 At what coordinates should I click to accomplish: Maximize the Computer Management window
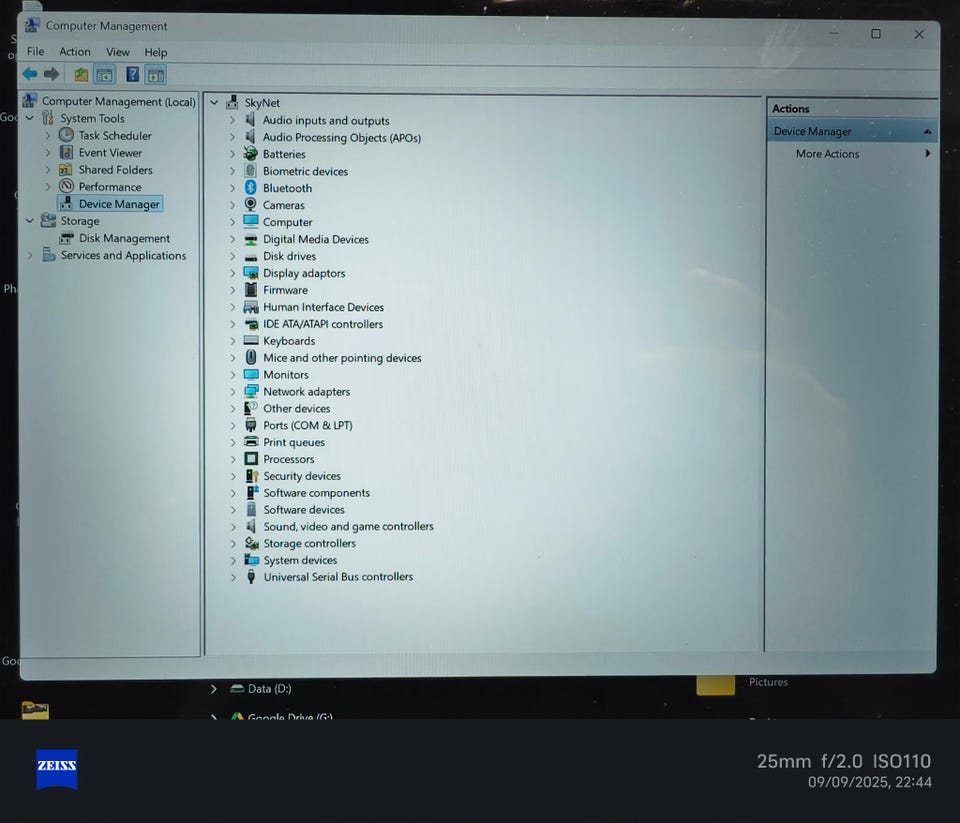[876, 34]
